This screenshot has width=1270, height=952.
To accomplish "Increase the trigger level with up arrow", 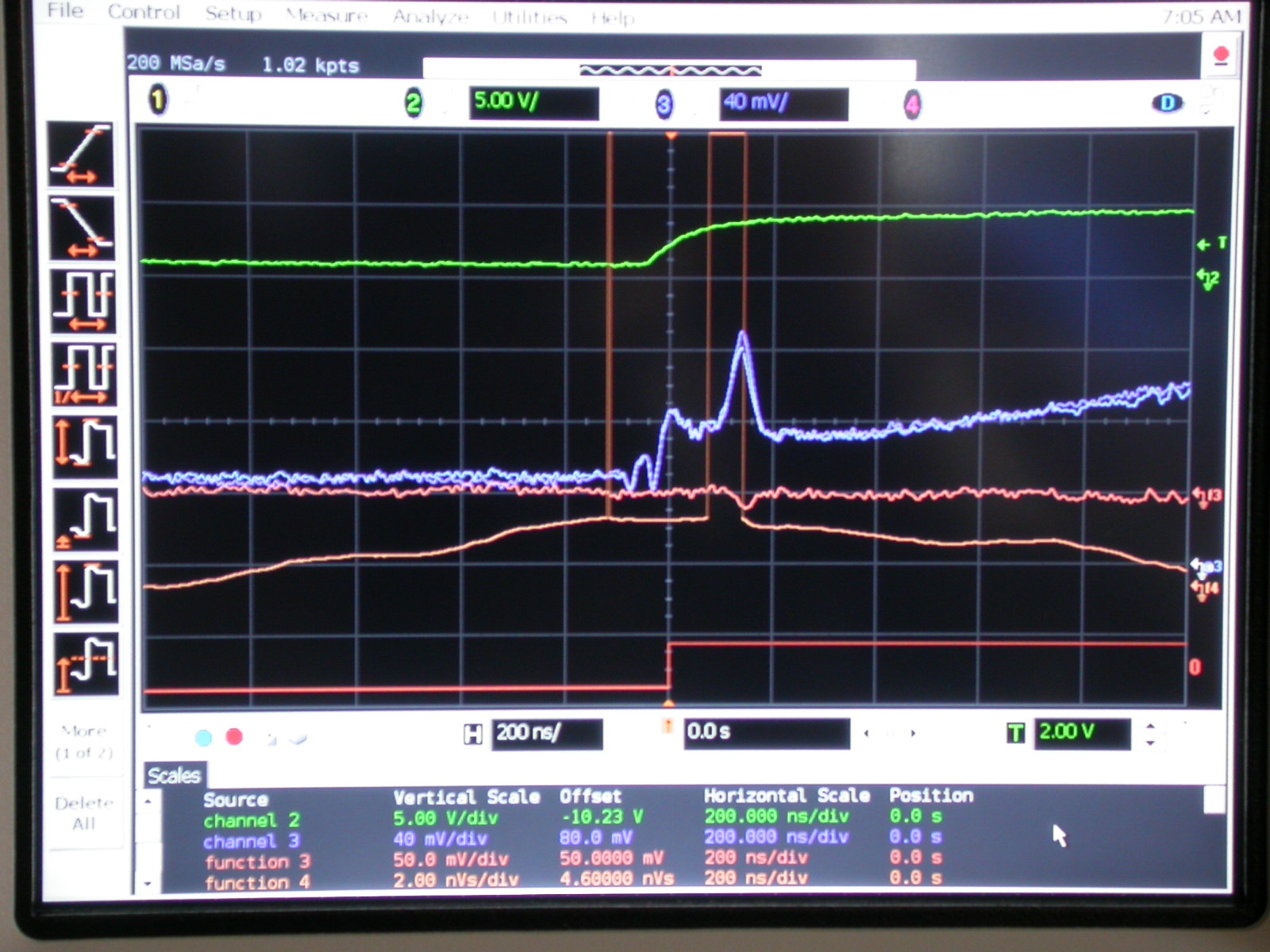I will pyautogui.click(x=1151, y=726).
